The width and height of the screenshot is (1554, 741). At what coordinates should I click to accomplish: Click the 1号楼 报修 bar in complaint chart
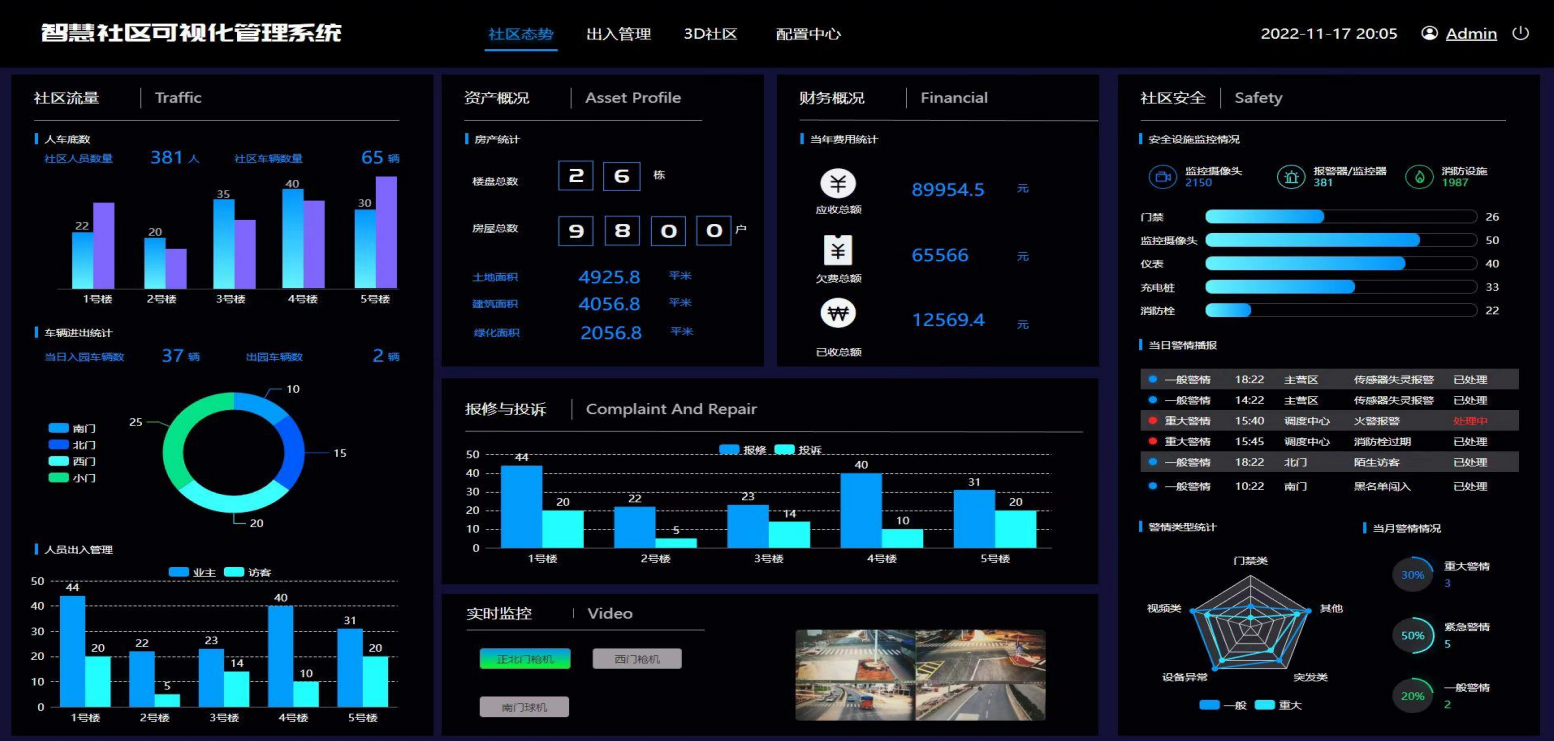[521, 506]
